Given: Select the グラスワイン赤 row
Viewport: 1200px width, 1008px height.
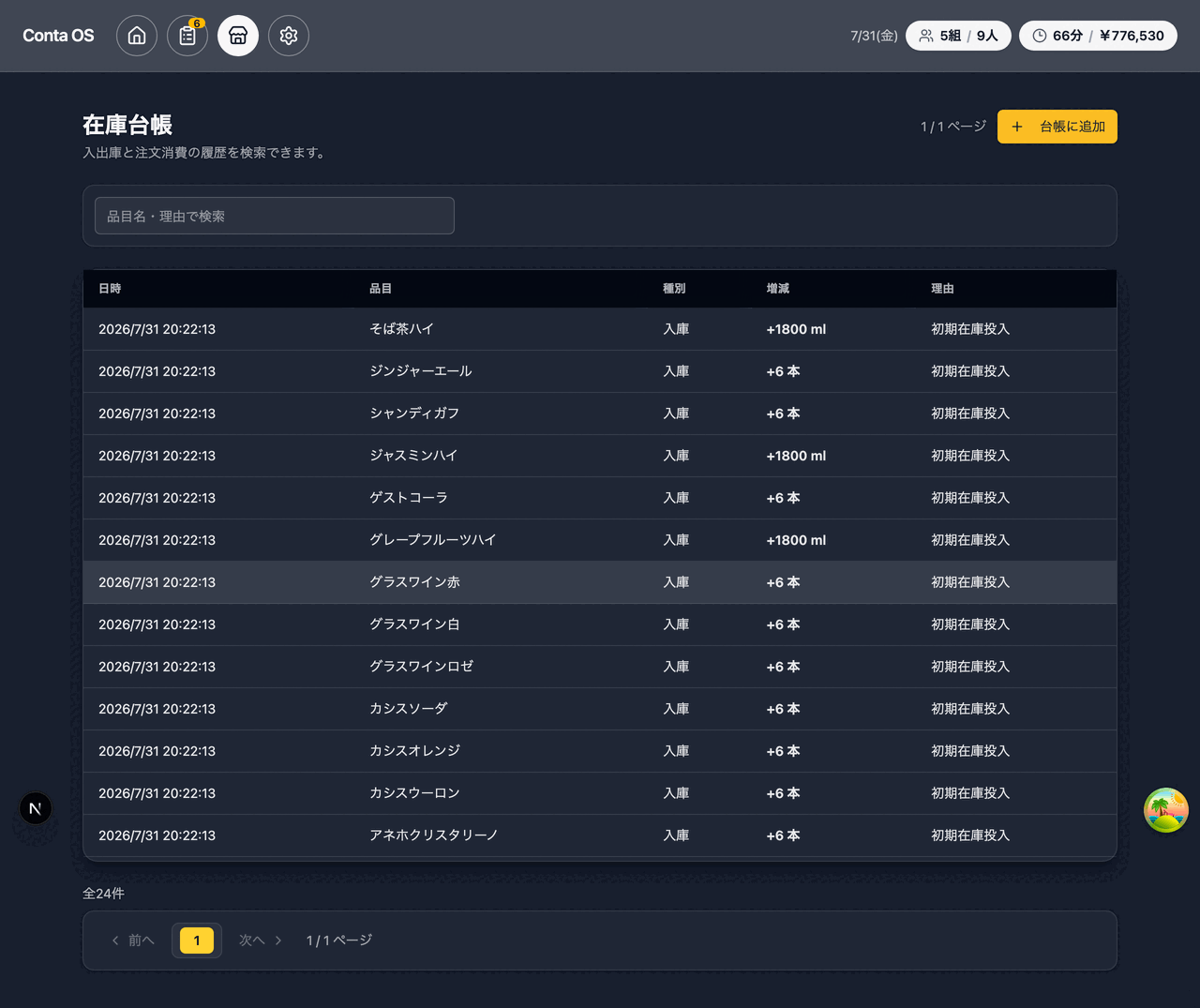Looking at the screenshot, I should tap(600, 582).
